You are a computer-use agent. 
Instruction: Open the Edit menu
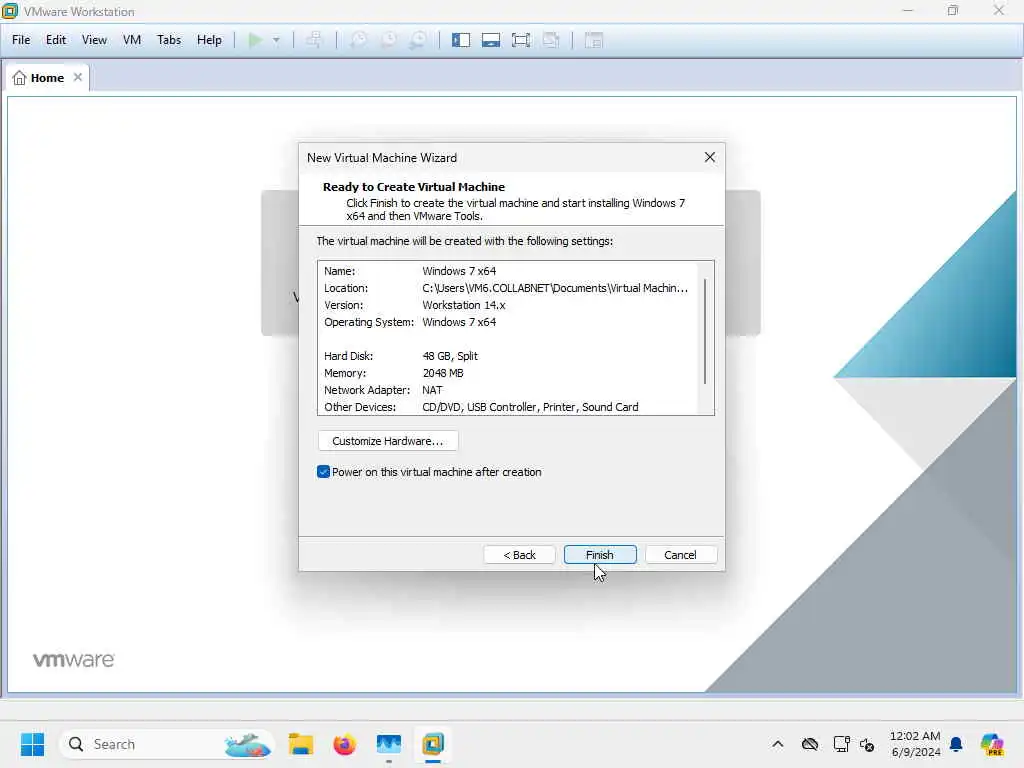tap(56, 40)
